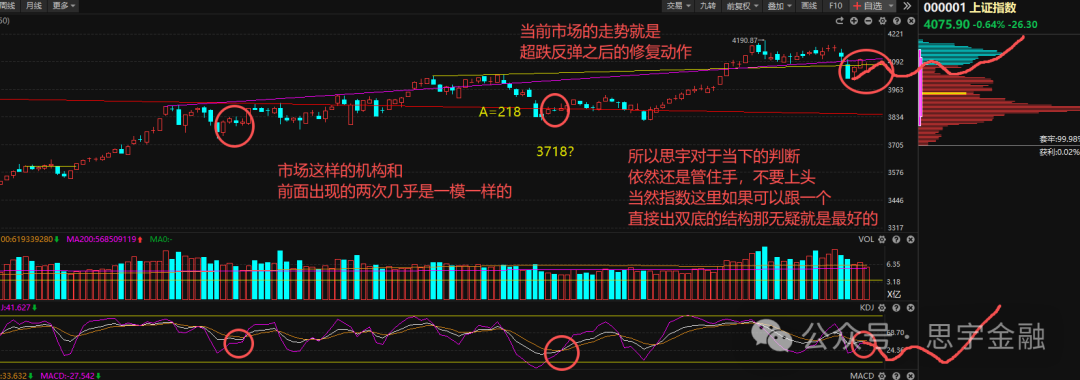
Task: Open the F10 company info button
Action: [835, 6]
